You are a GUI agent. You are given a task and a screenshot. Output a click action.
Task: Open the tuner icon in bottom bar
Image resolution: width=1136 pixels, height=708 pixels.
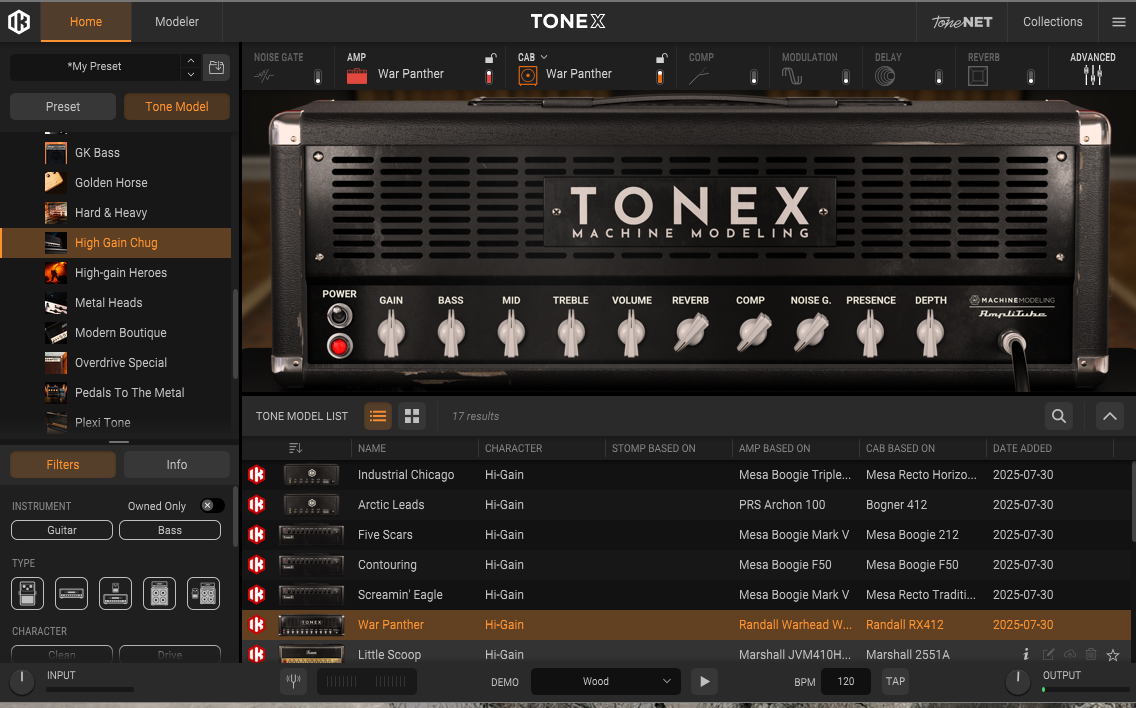pyautogui.click(x=293, y=680)
